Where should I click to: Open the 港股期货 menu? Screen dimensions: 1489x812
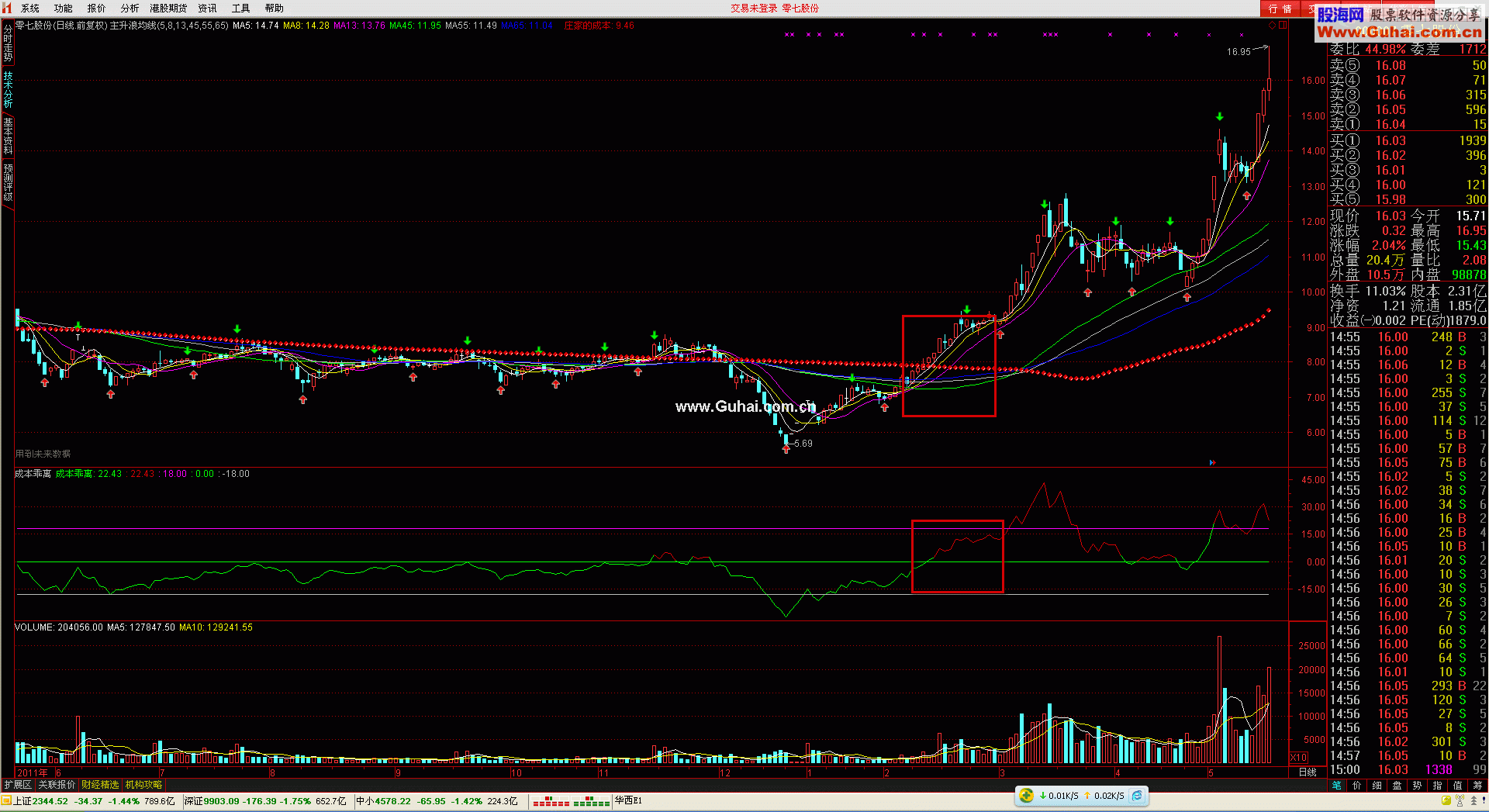(x=168, y=8)
